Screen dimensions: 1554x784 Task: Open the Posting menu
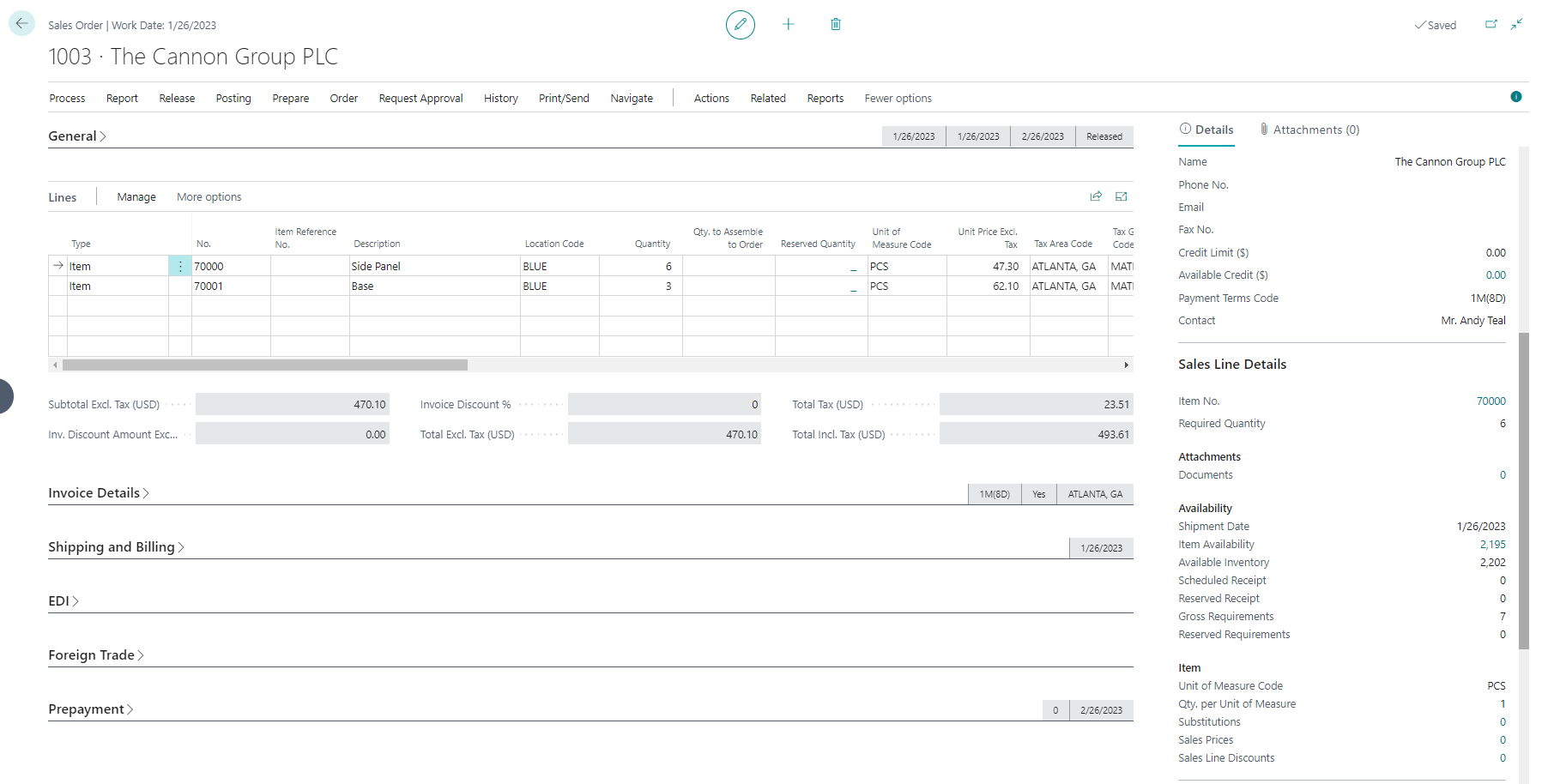(233, 99)
